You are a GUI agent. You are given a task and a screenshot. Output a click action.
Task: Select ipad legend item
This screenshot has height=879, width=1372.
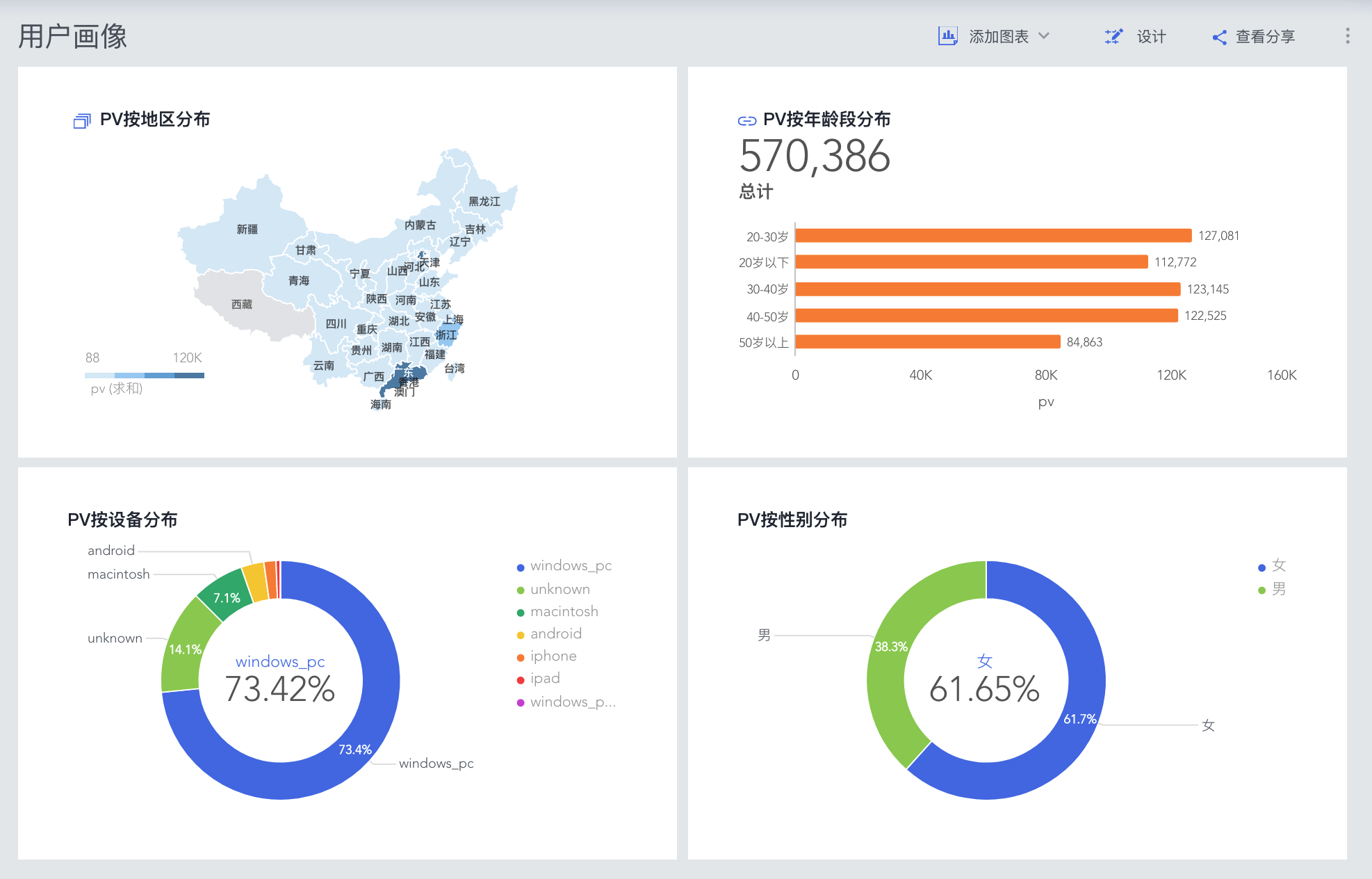tap(545, 679)
